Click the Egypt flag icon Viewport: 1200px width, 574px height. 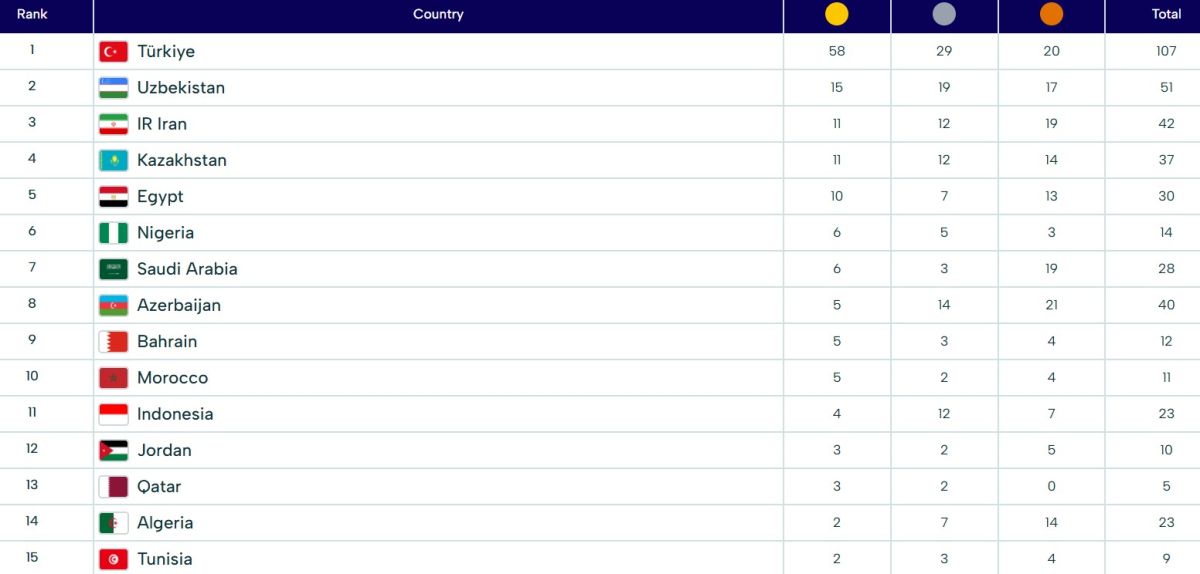[x=113, y=197]
